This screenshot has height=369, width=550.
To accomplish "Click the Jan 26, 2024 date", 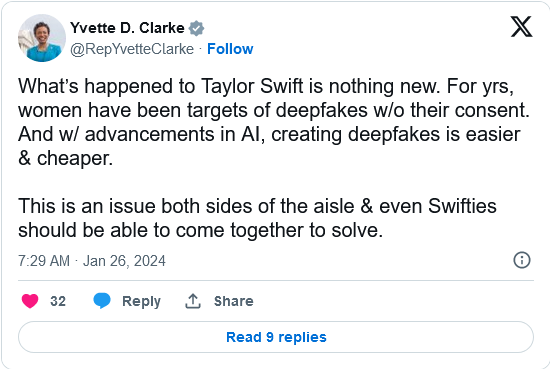I will 124,261.
